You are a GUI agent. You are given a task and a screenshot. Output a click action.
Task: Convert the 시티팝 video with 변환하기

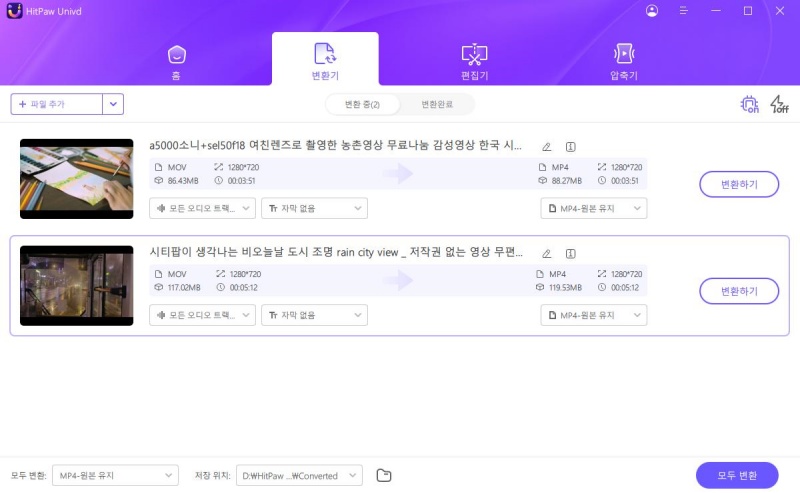pyautogui.click(x=739, y=291)
